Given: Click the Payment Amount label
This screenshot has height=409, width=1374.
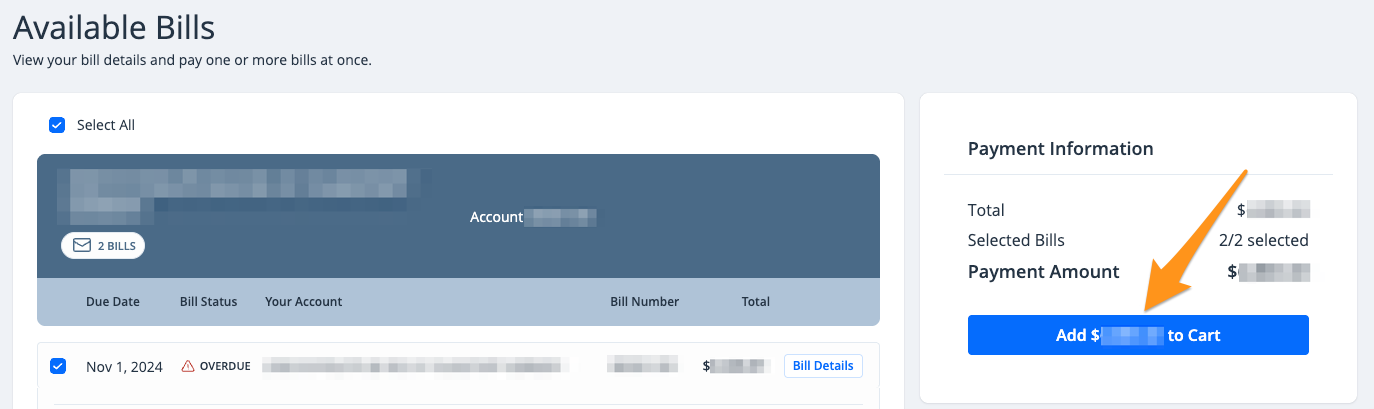Looking at the screenshot, I should pos(1044,272).
